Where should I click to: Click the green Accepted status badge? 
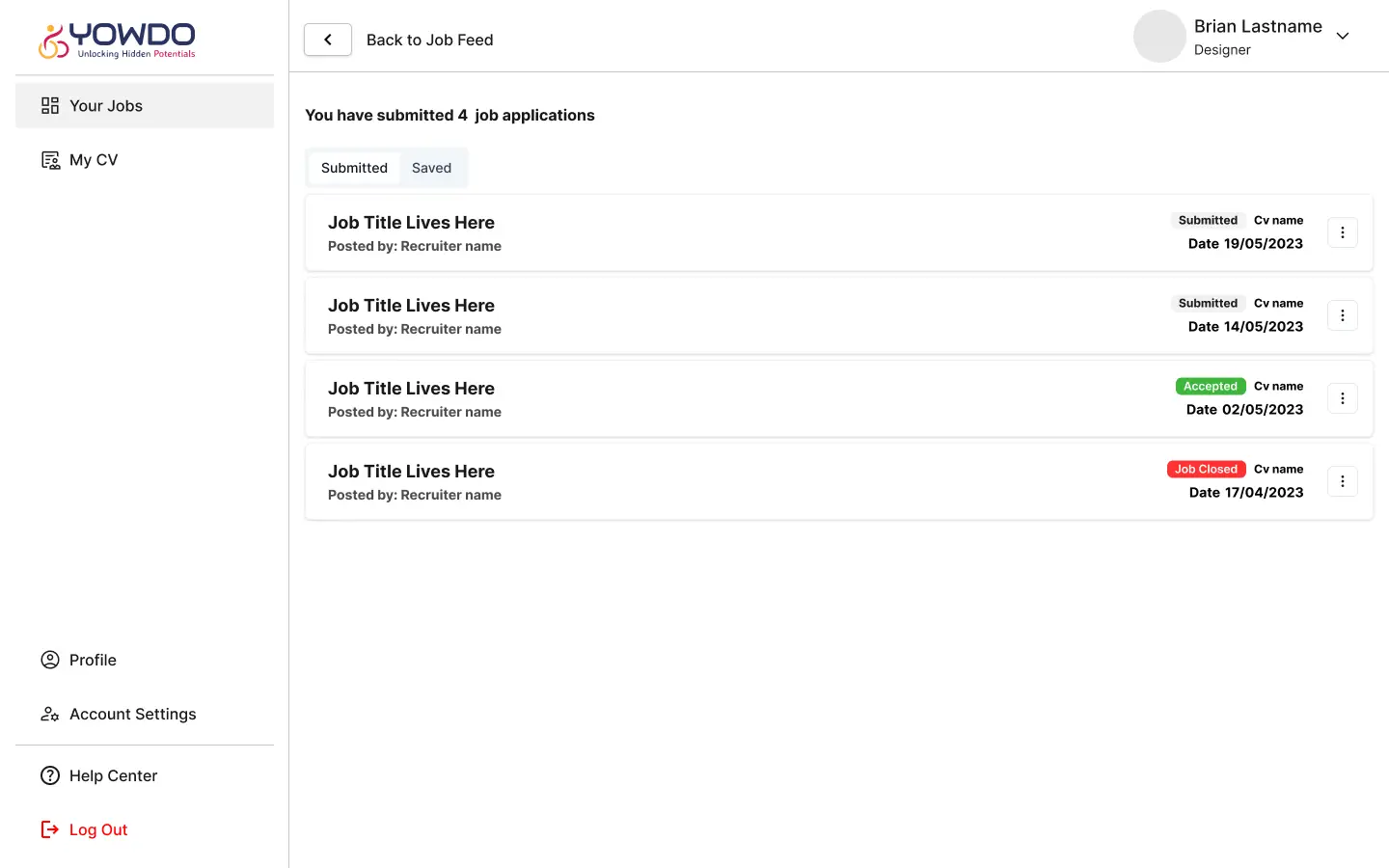[1210, 387]
